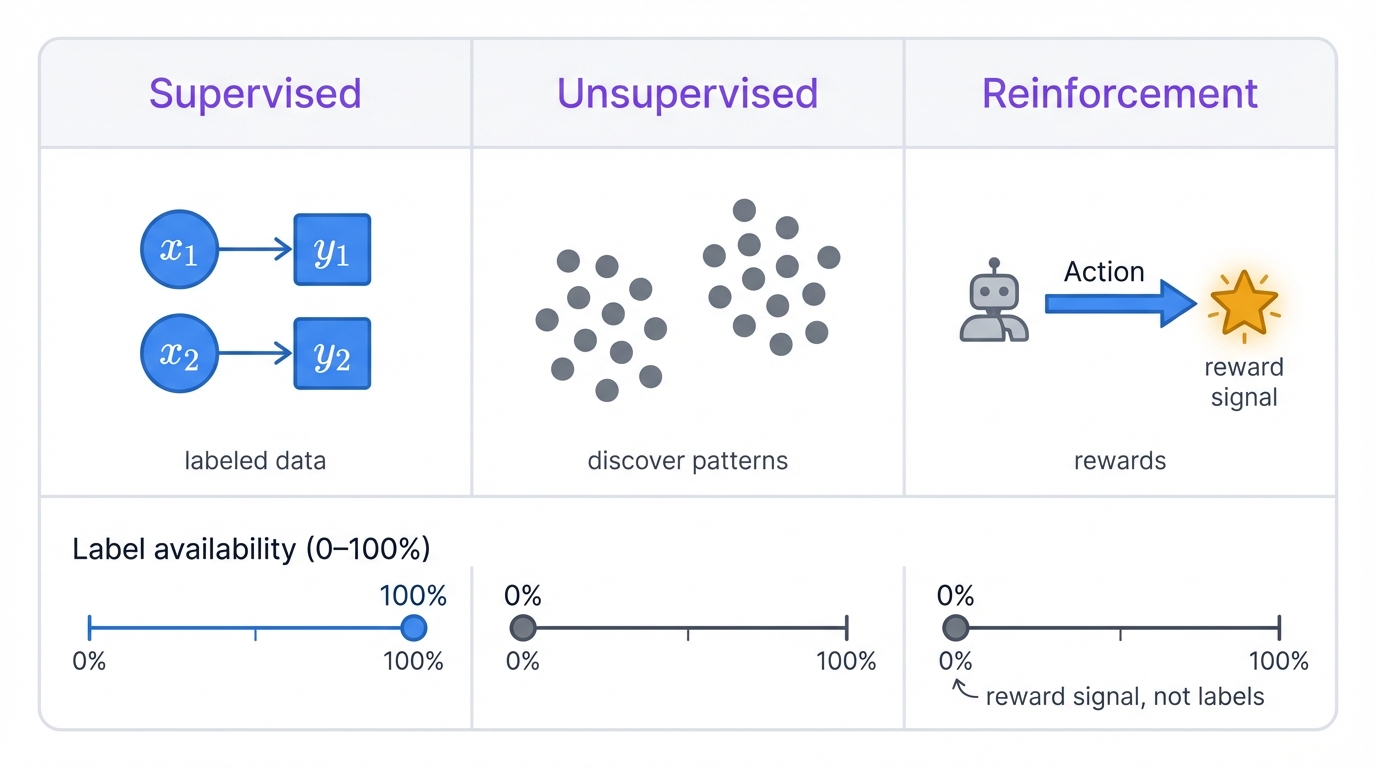
Task: Click the 'labeled data' caption
Action: (x=255, y=461)
